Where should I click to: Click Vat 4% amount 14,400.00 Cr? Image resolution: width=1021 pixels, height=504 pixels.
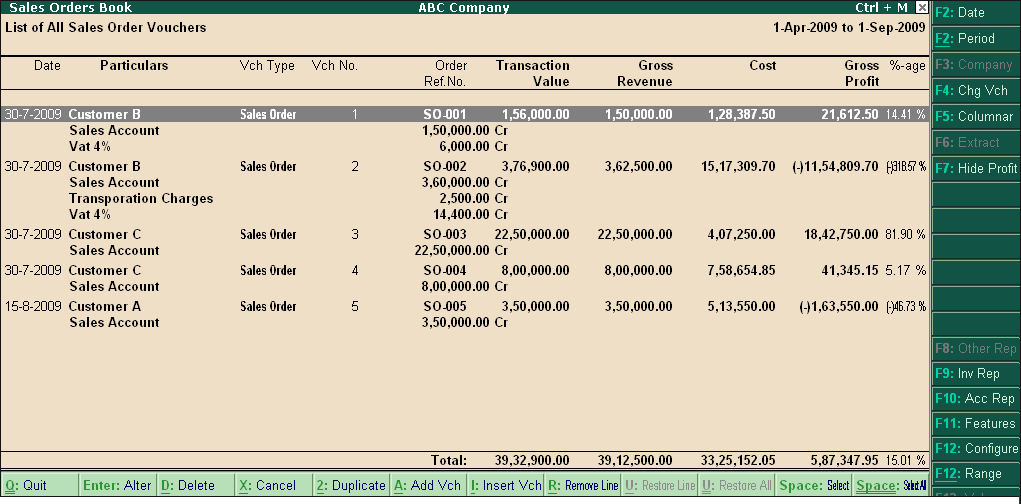[470, 214]
